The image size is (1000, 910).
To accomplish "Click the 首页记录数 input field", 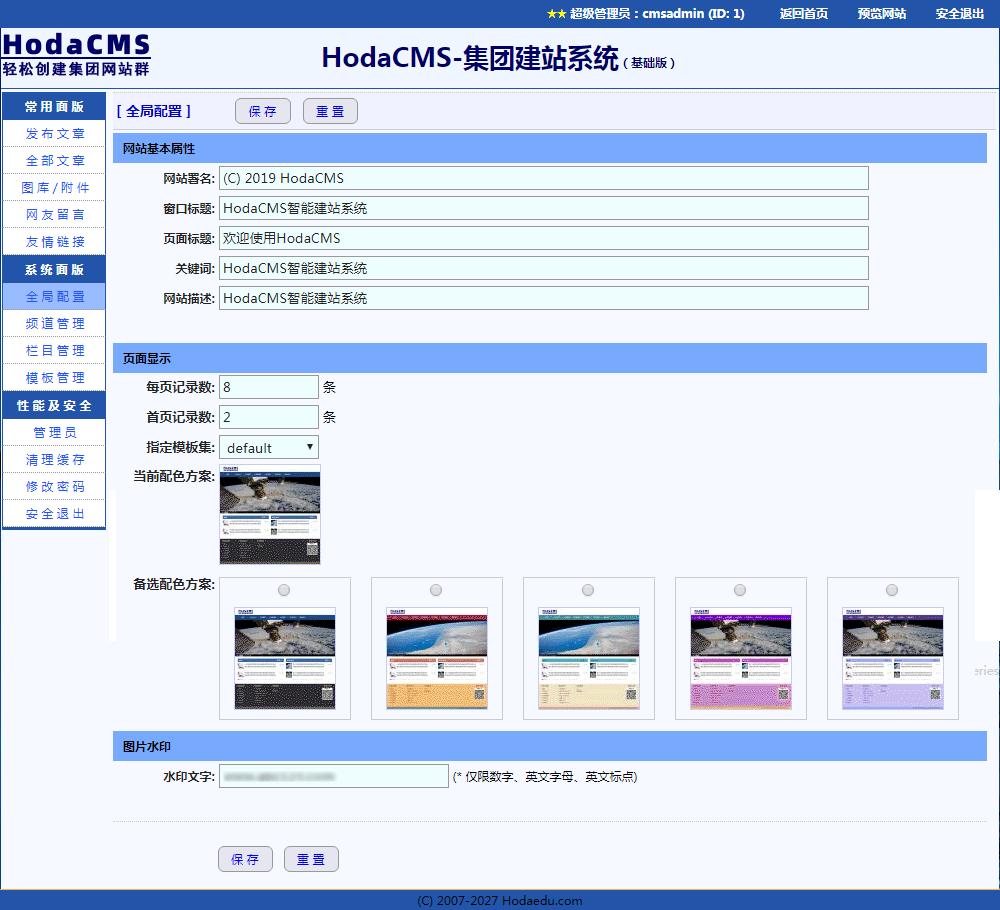I will pos(268,417).
